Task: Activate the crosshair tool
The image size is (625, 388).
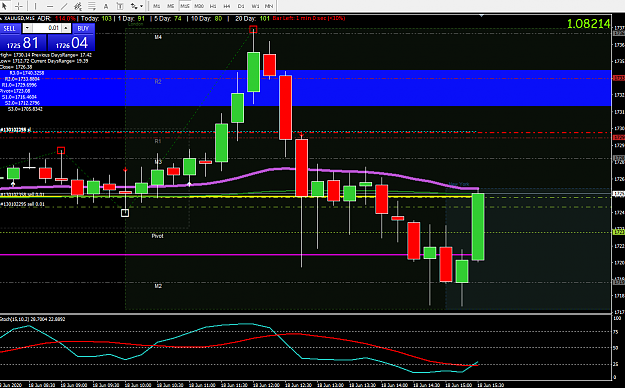Action: click(x=19, y=6)
